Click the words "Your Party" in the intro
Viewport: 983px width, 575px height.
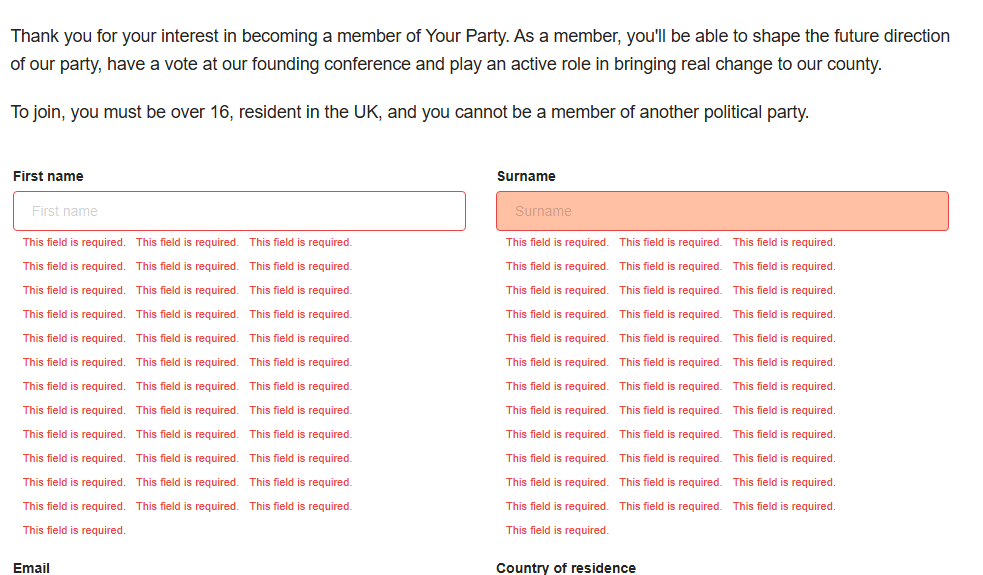tap(466, 36)
